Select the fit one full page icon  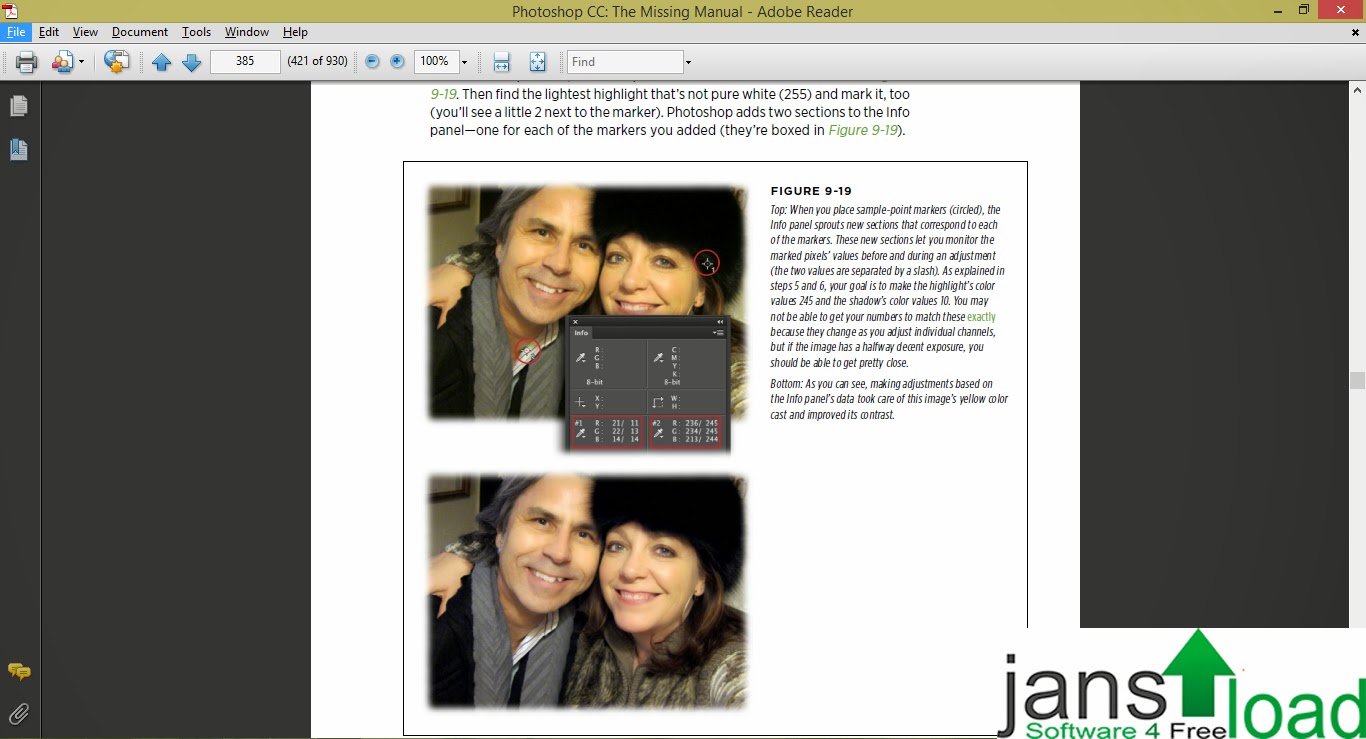pos(537,62)
